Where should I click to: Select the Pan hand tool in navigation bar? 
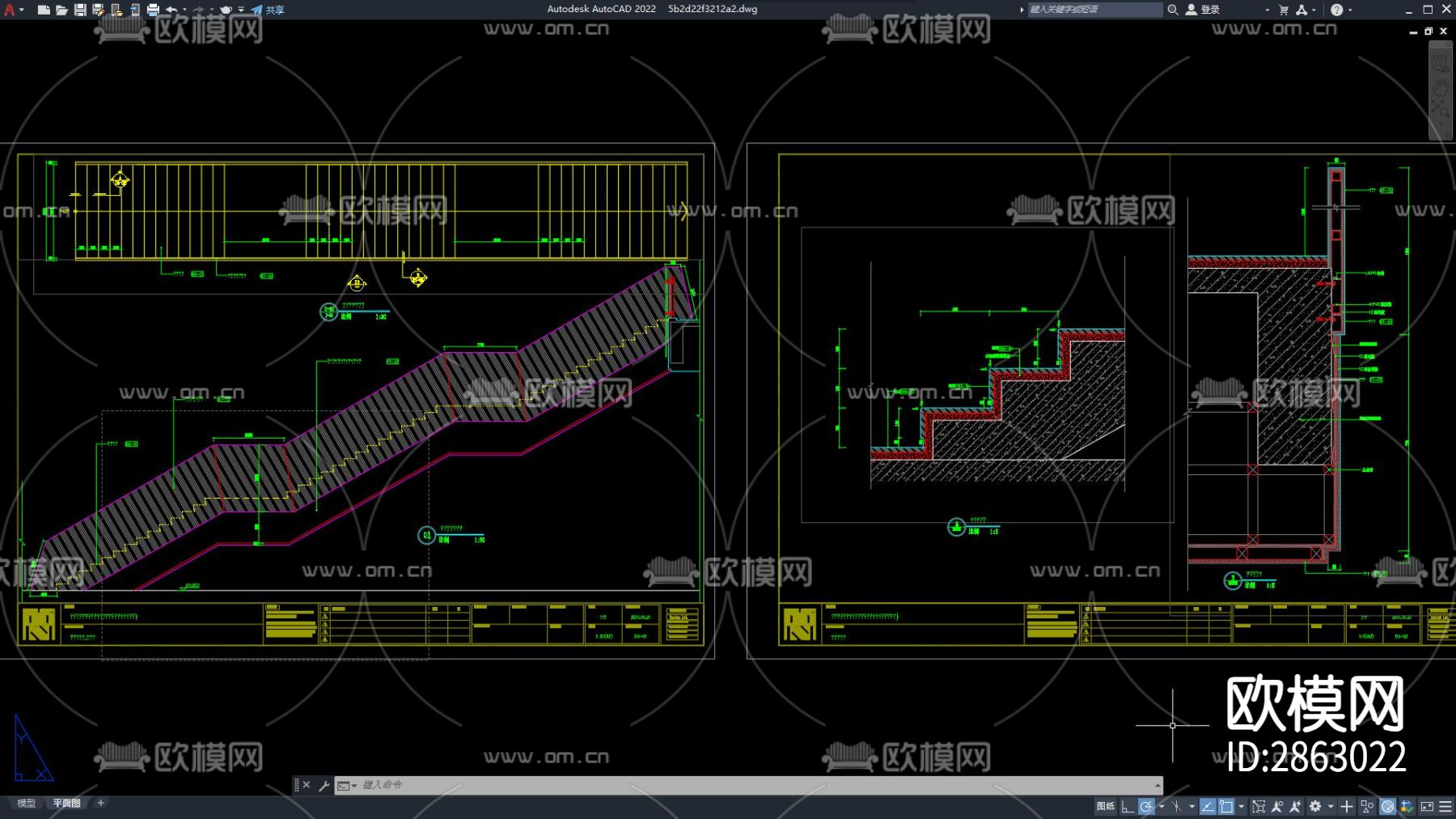[1441, 86]
